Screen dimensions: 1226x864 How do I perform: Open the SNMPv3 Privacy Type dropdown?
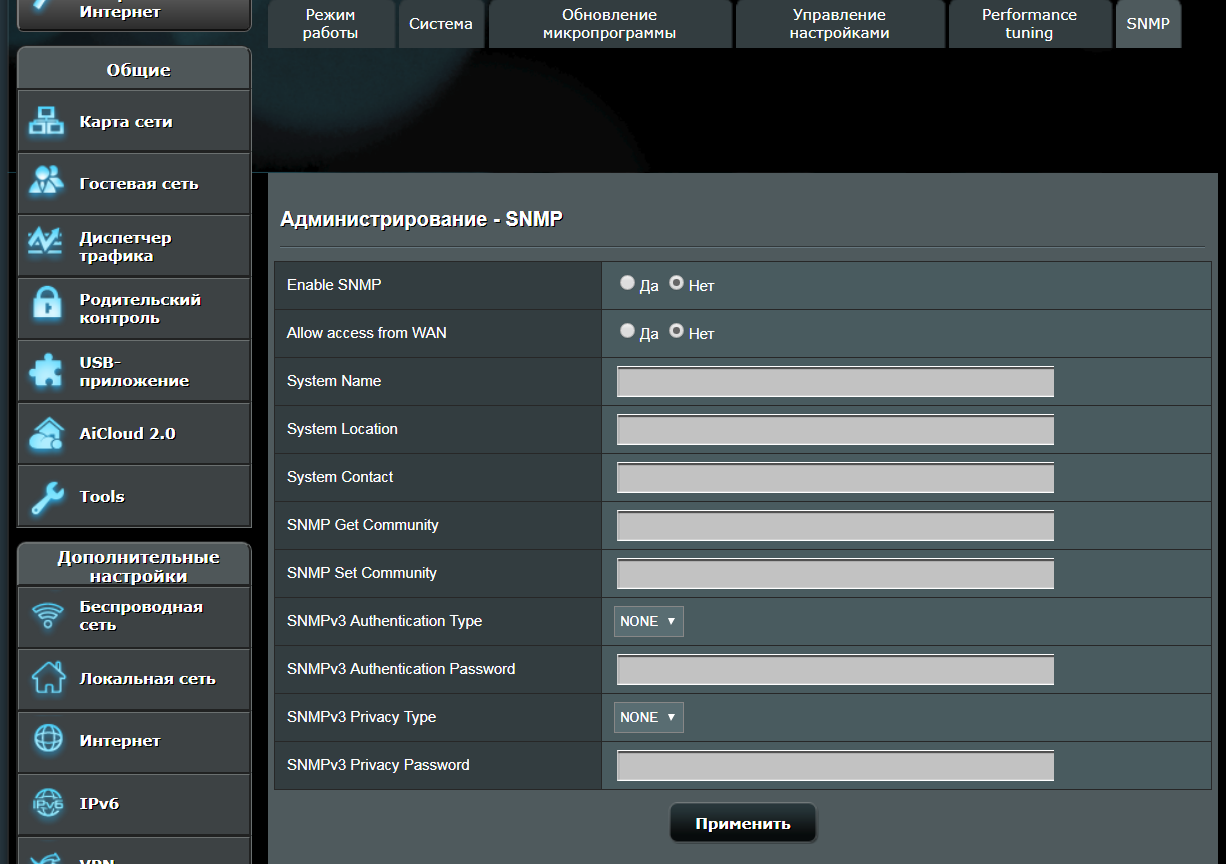click(x=648, y=717)
